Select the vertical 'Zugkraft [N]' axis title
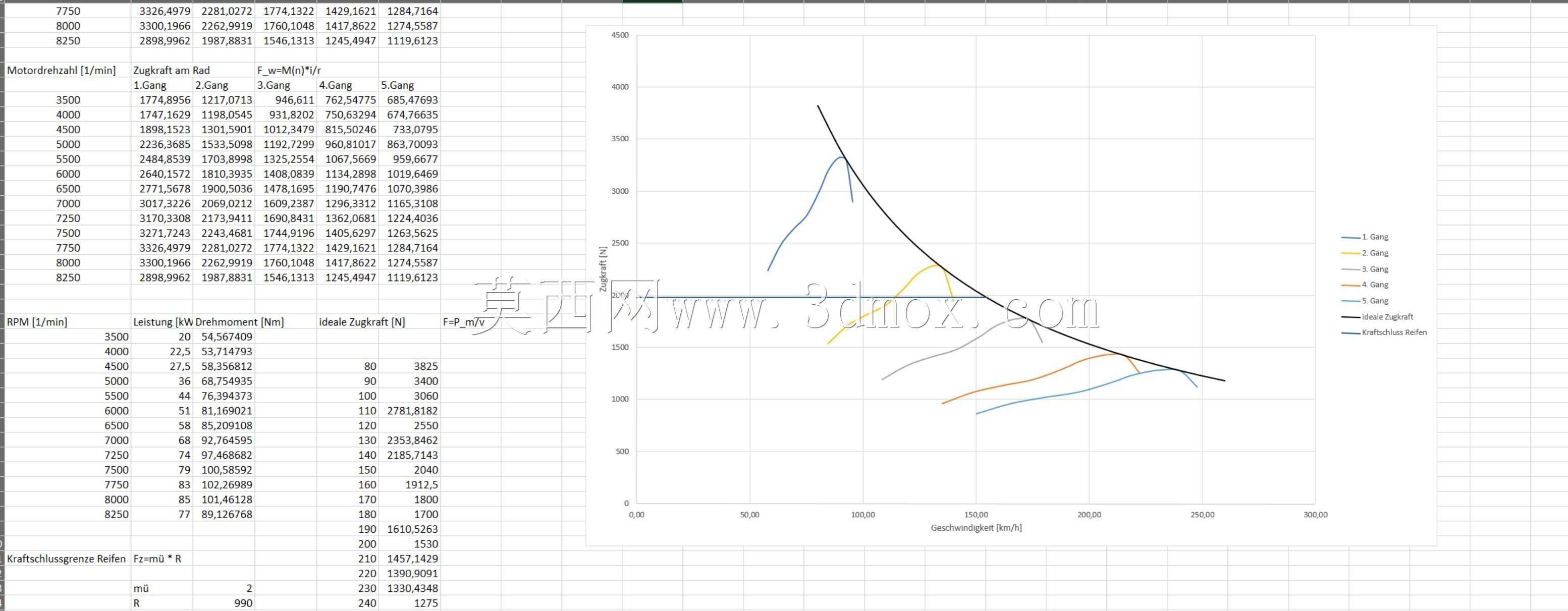The height and width of the screenshot is (611, 1568). click(603, 269)
